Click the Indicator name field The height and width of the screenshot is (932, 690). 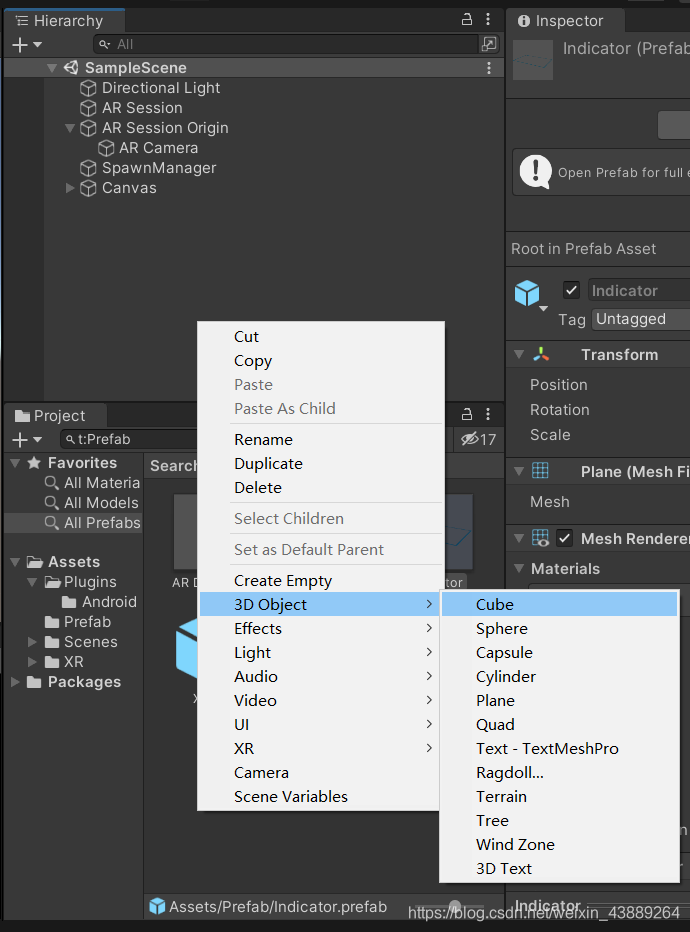click(x=639, y=291)
